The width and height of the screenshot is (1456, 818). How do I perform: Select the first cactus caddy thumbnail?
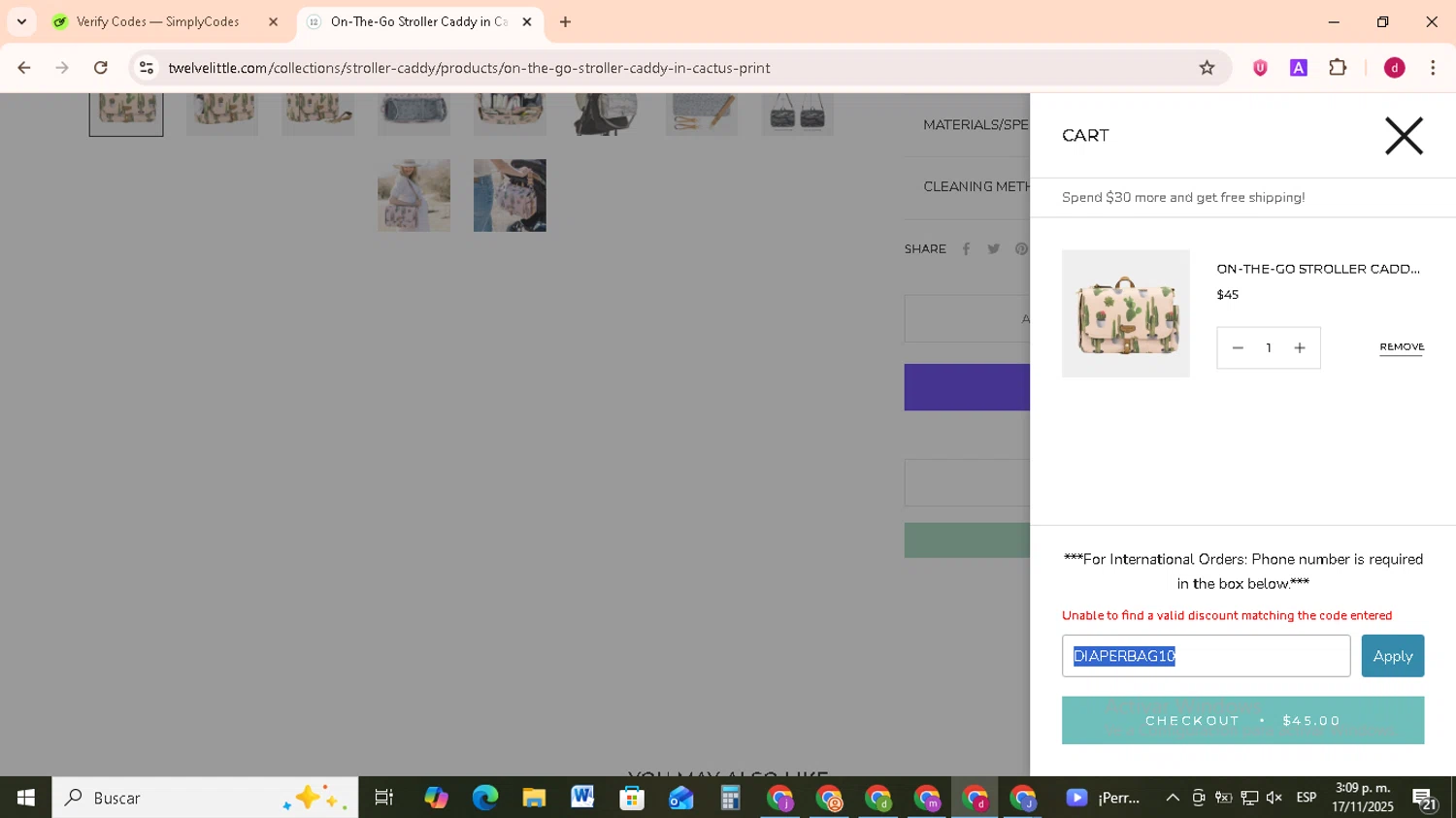(126, 115)
